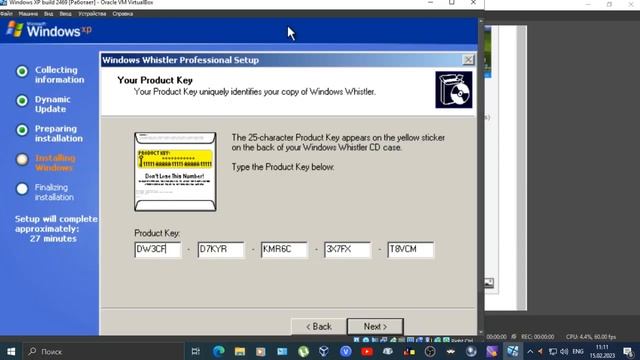Image resolution: width=640 pixels, height=360 pixels.
Task: Open the YouTube taskbar icon
Action: point(367,351)
